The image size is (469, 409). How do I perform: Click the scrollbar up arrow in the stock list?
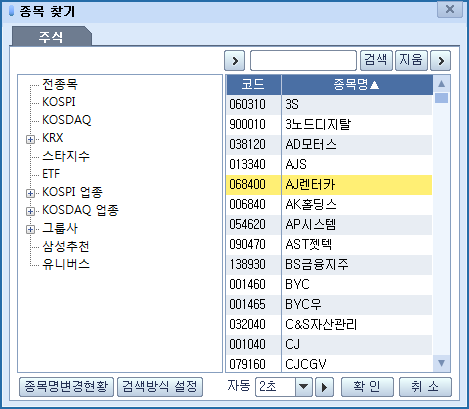tap(441, 84)
